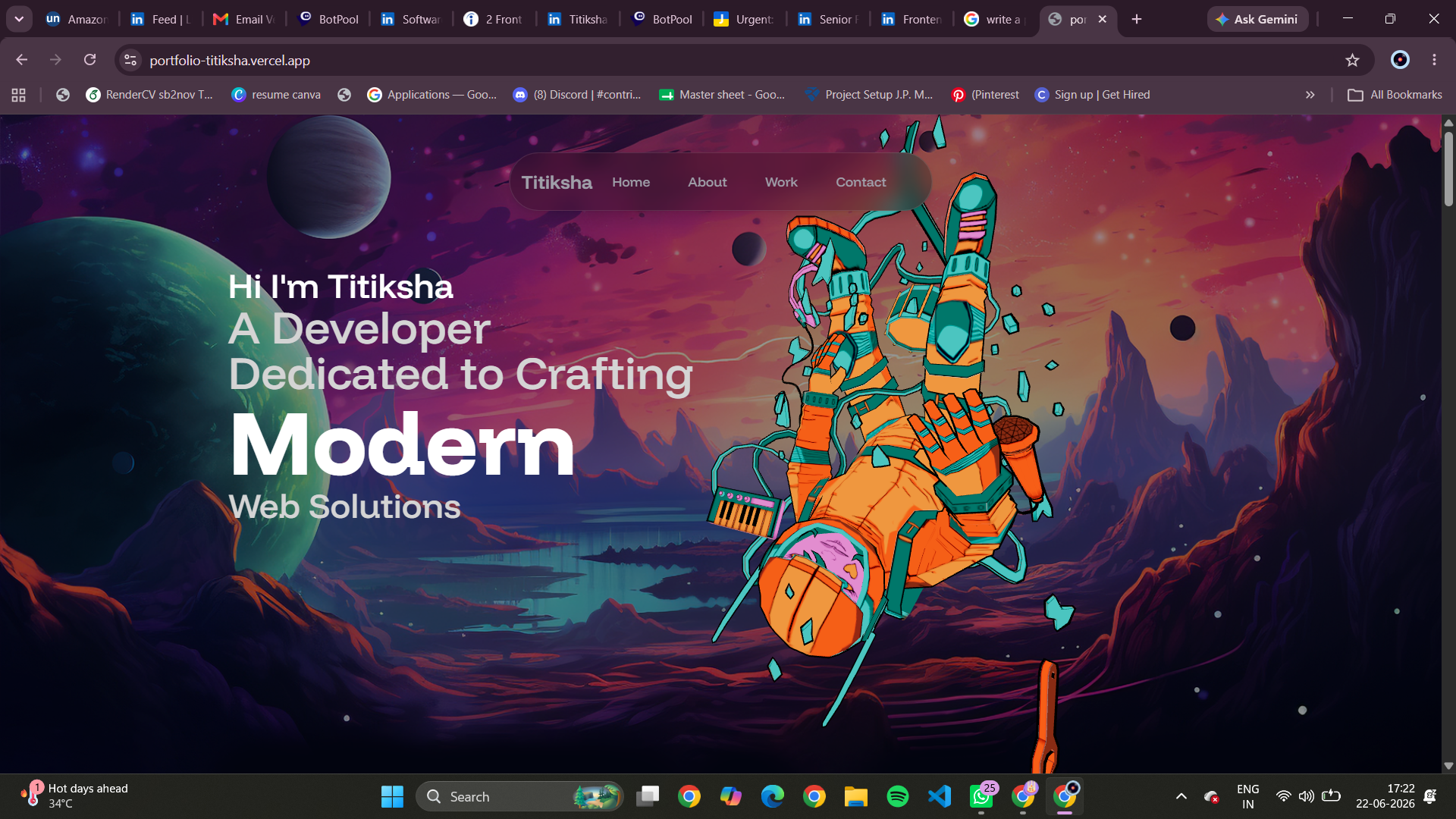Image resolution: width=1456 pixels, height=819 pixels.
Task: Switch to the Feed LinkedIn tab
Action: coord(161,19)
